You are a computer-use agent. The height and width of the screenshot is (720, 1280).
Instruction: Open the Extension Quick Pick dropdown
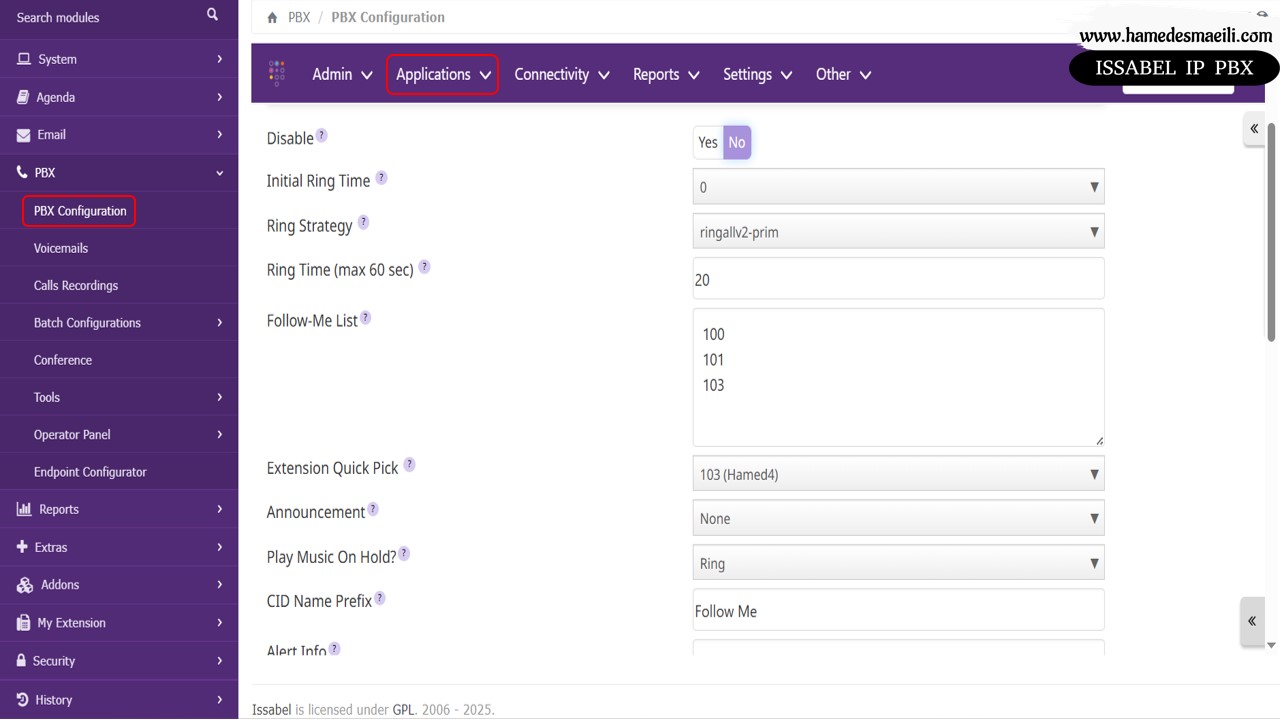click(897, 474)
